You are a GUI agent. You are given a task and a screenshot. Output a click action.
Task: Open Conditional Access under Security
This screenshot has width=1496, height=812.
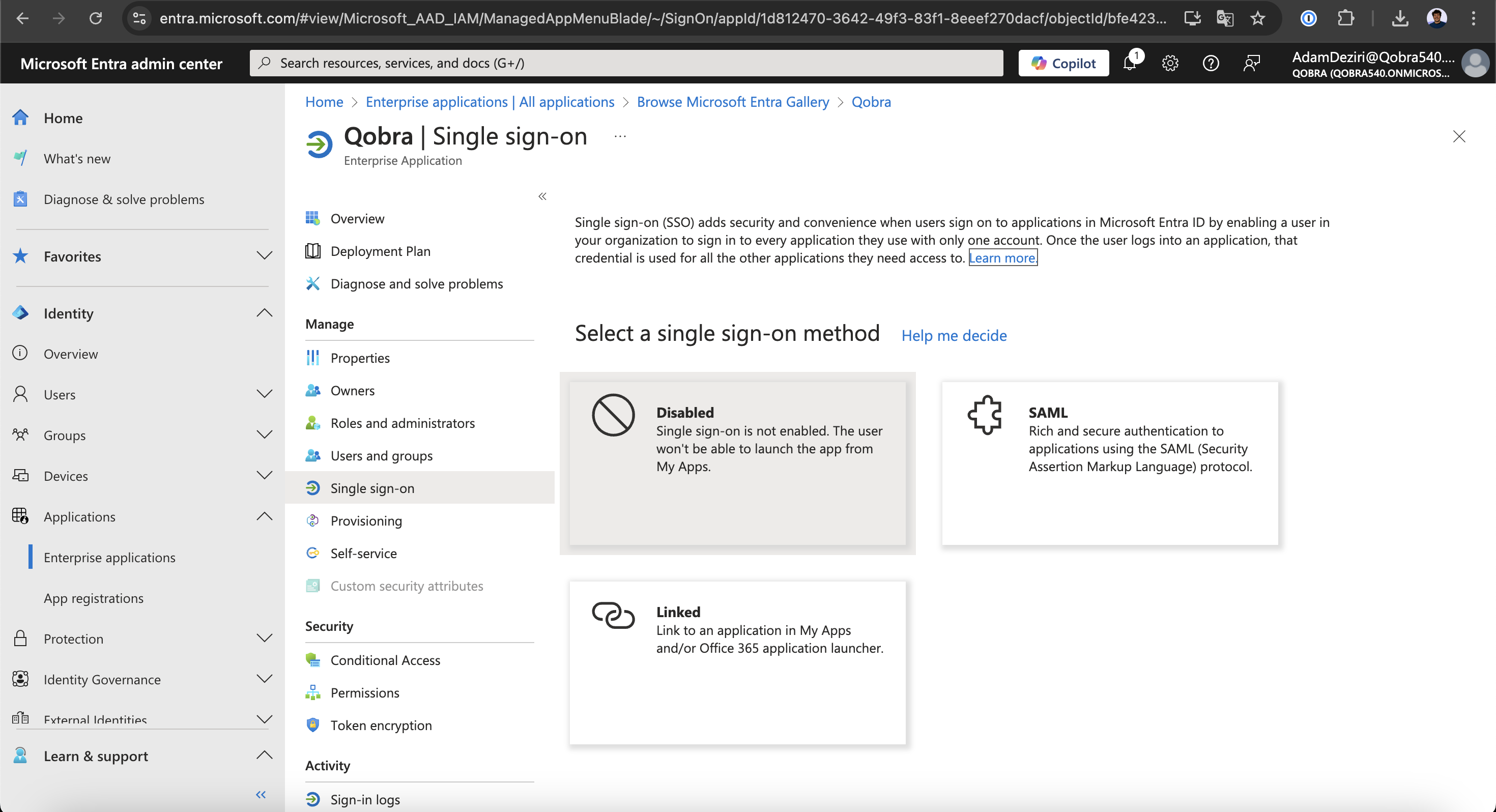coord(385,660)
